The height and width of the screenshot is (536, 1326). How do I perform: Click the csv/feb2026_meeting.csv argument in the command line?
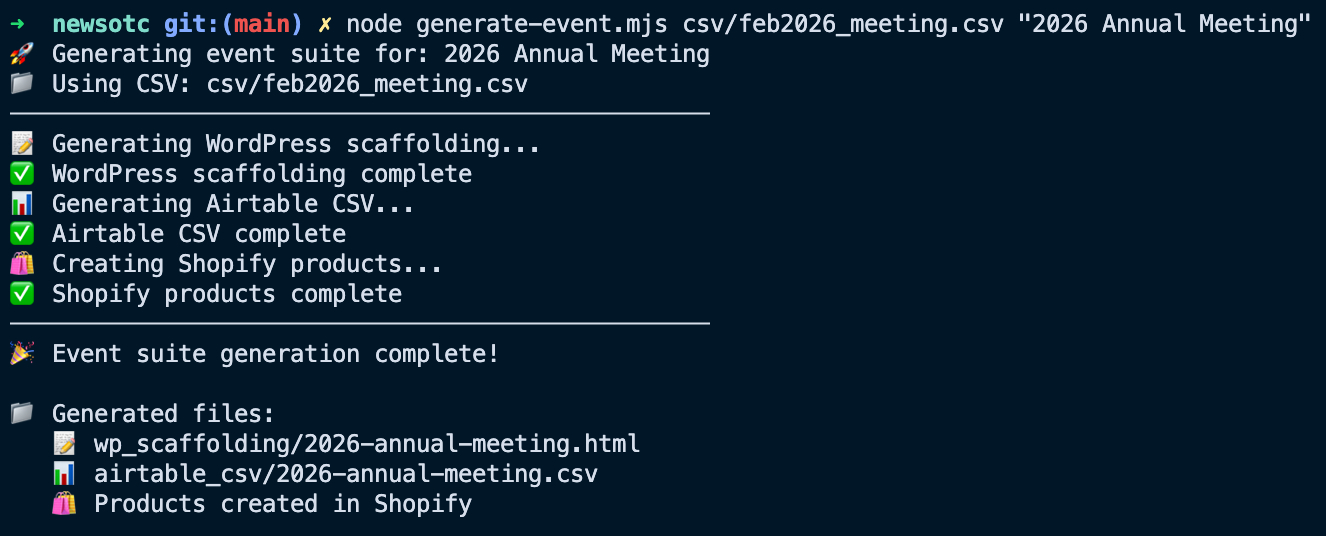[x=842, y=24]
